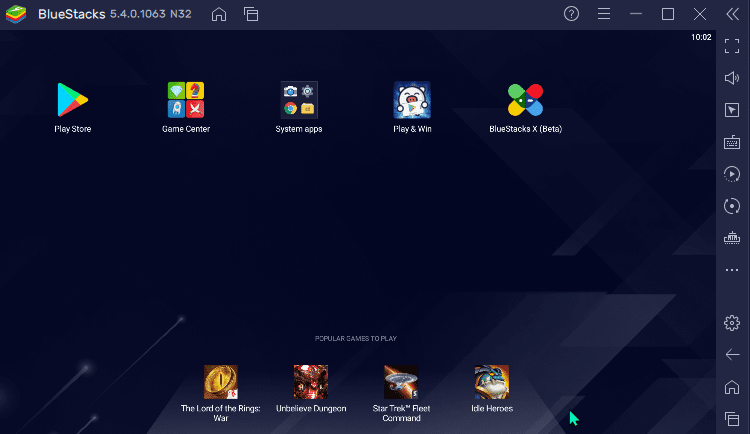
Task: Click the Android back arrow
Action: coord(732,355)
